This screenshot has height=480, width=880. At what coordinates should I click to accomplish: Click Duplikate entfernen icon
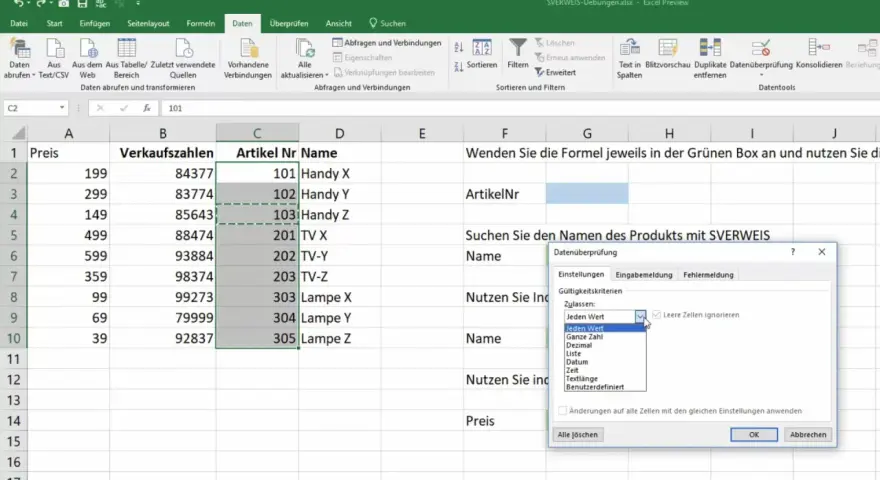click(x=710, y=49)
